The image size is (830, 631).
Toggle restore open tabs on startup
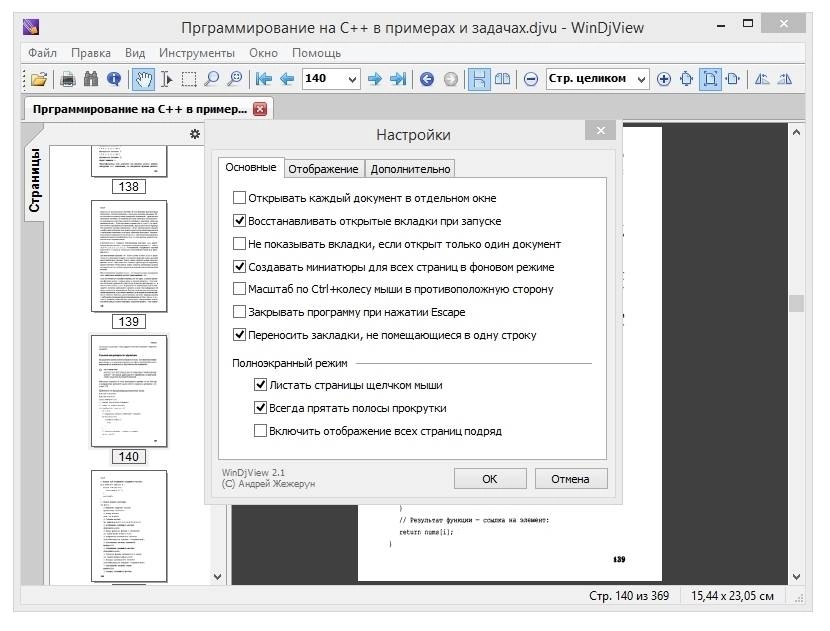239,221
